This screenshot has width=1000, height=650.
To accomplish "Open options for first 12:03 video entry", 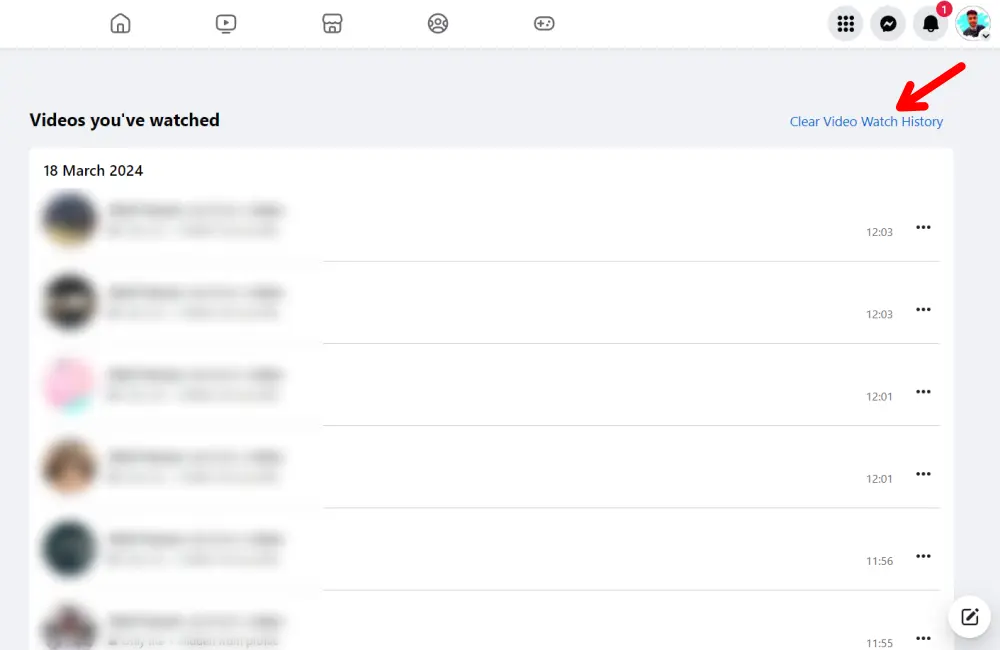I will click(x=923, y=228).
